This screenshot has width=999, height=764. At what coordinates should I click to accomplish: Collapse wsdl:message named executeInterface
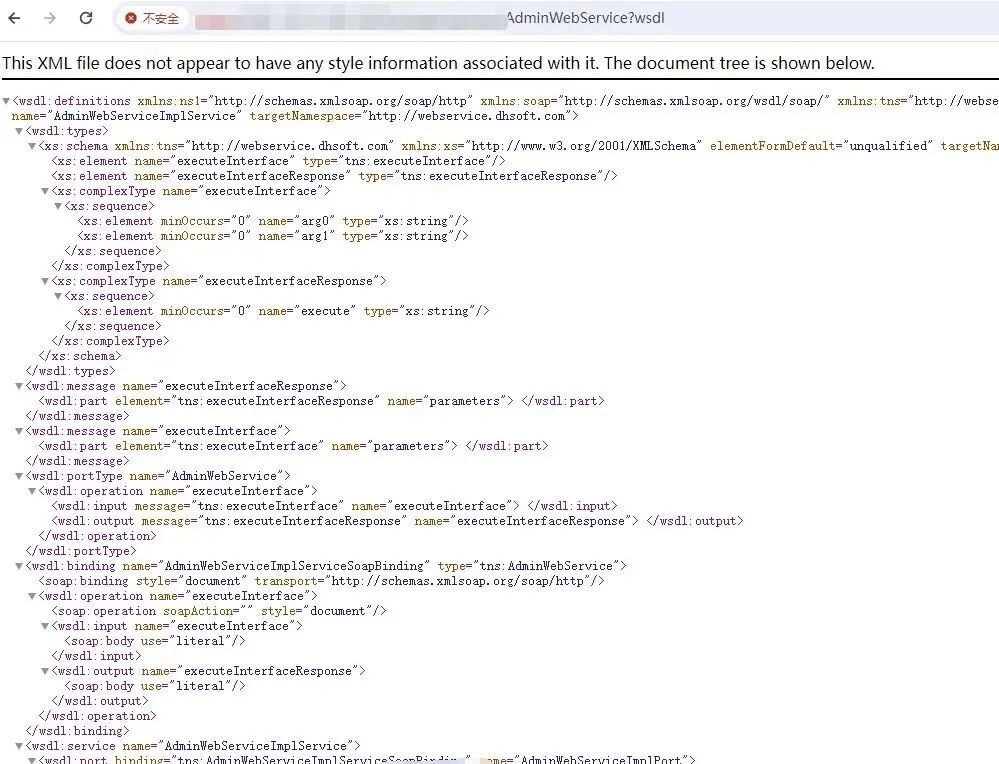tap(18, 431)
